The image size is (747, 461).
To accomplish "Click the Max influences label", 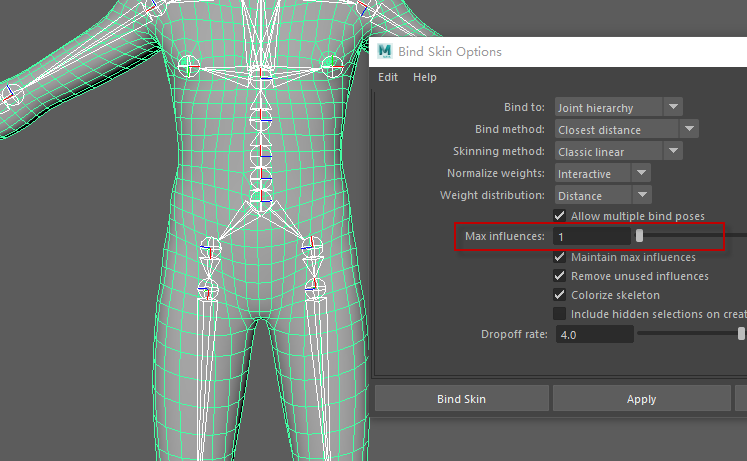I will coord(505,236).
